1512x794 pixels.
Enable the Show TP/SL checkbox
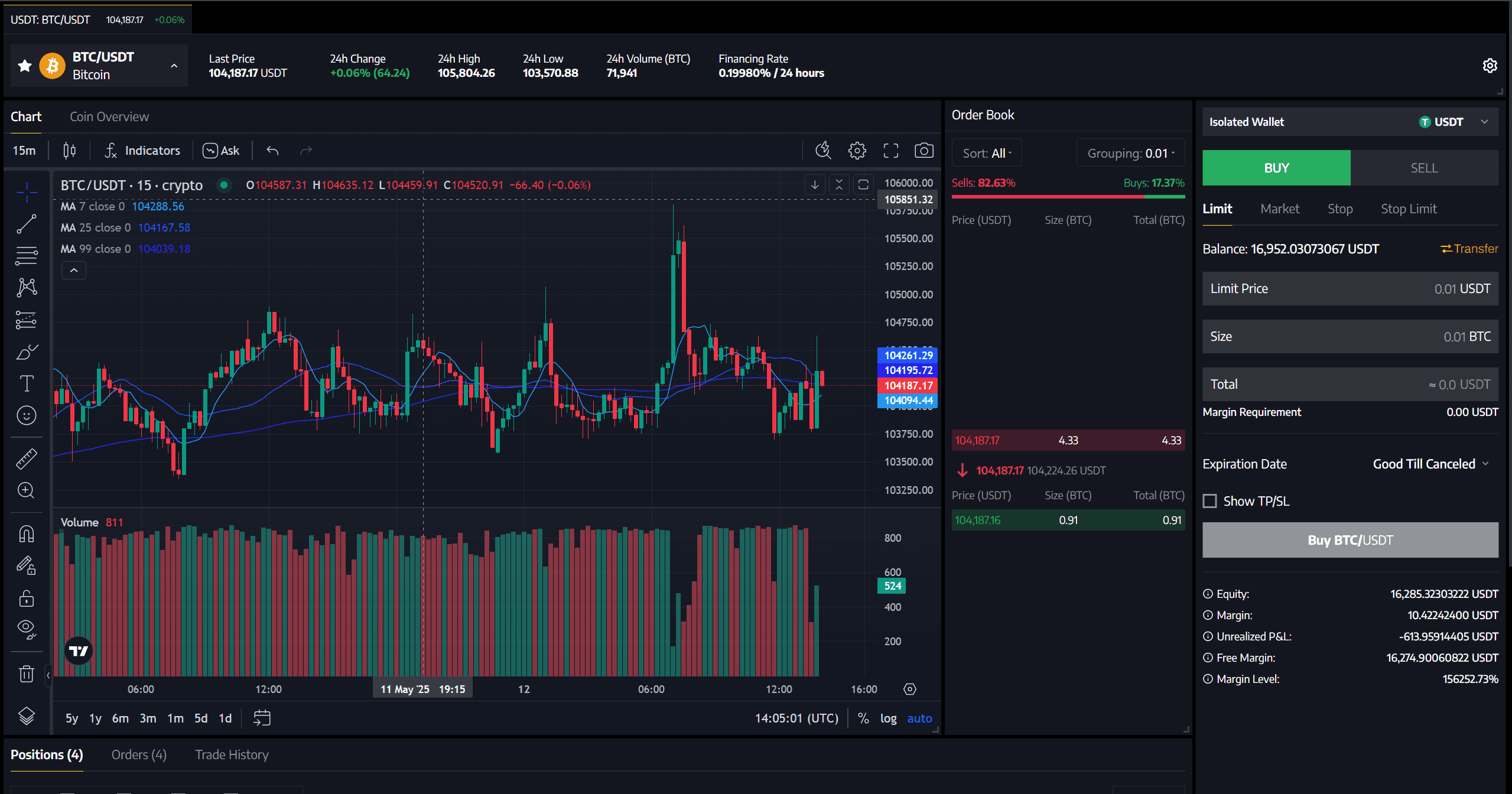tap(1210, 501)
